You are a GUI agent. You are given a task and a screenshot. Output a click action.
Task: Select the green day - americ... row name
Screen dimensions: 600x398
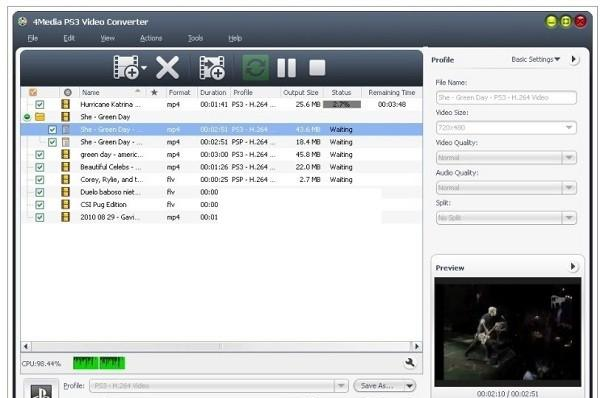112,155
